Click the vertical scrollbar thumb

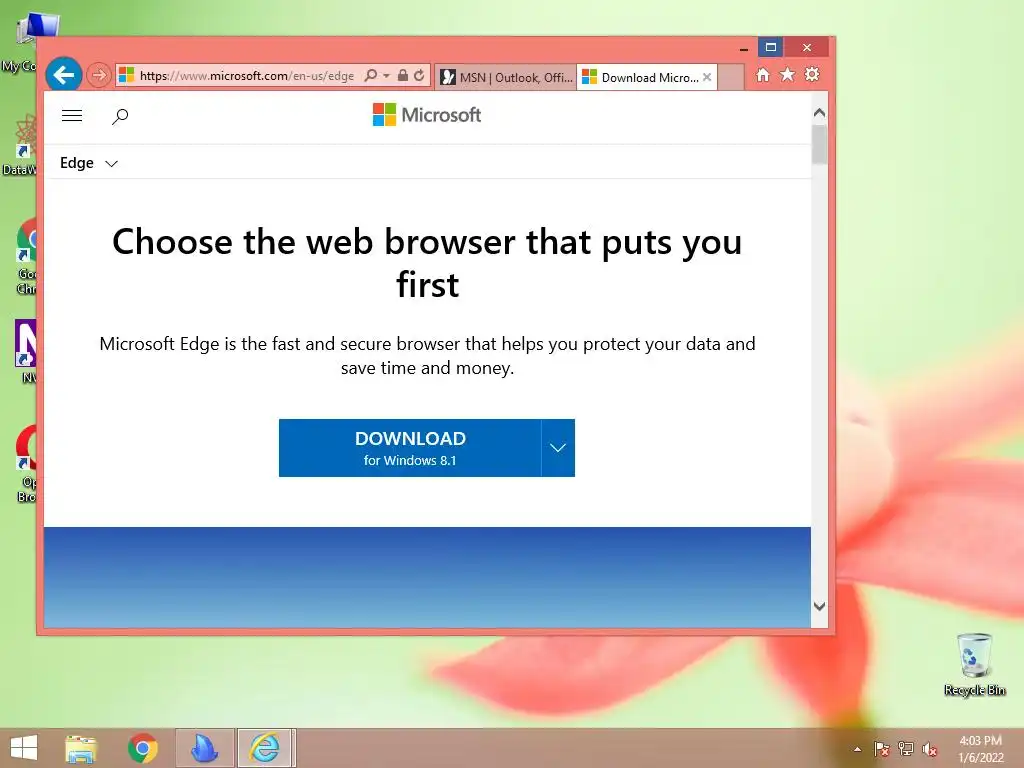coord(819,145)
